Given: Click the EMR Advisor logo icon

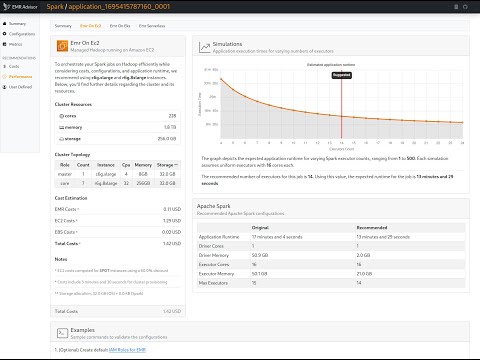Looking at the screenshot, I should (6, 6).
